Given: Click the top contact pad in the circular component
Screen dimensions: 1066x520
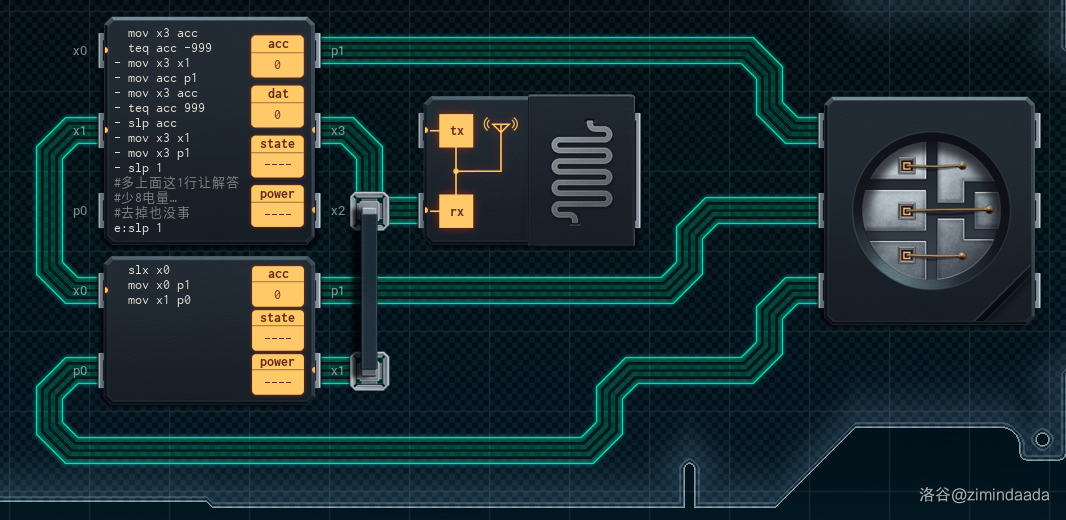Looking at the screenshot, I should [x=907, y=166].
